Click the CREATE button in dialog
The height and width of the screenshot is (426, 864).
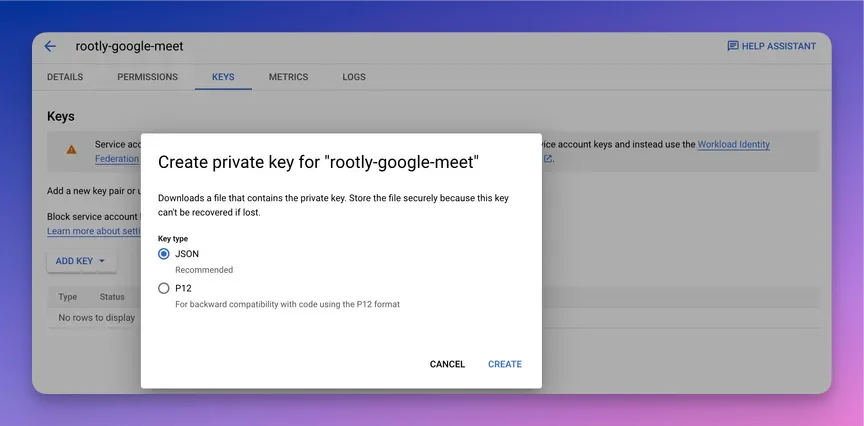[x=505, y=364]
